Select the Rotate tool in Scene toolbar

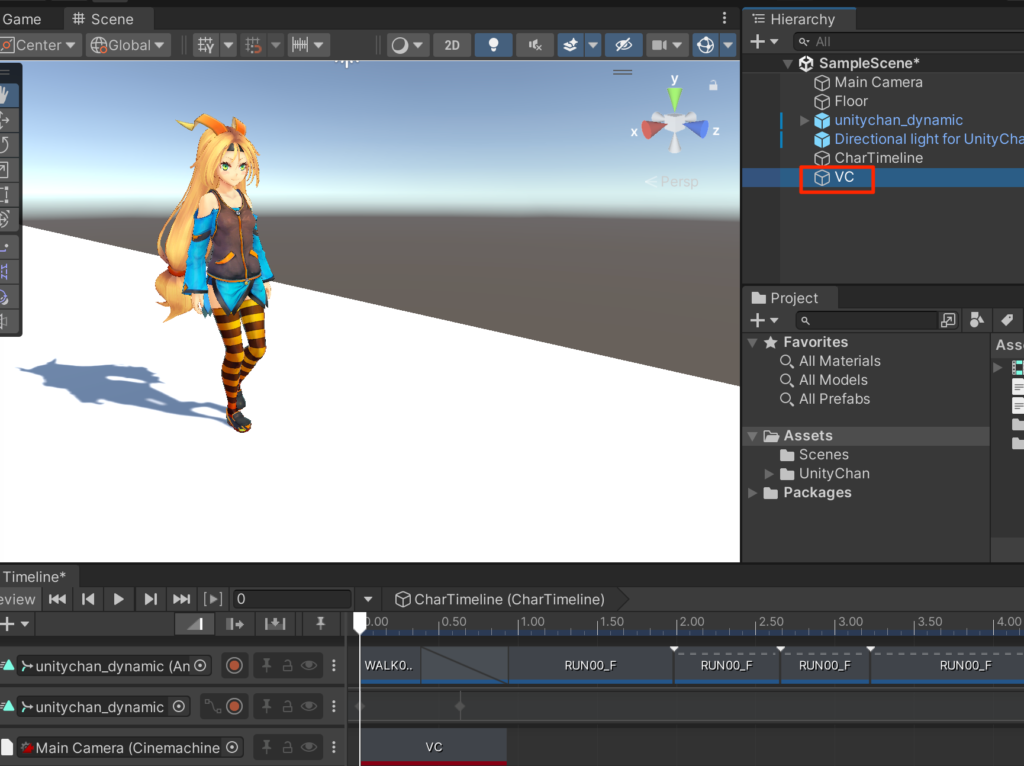tap(5, 145)
